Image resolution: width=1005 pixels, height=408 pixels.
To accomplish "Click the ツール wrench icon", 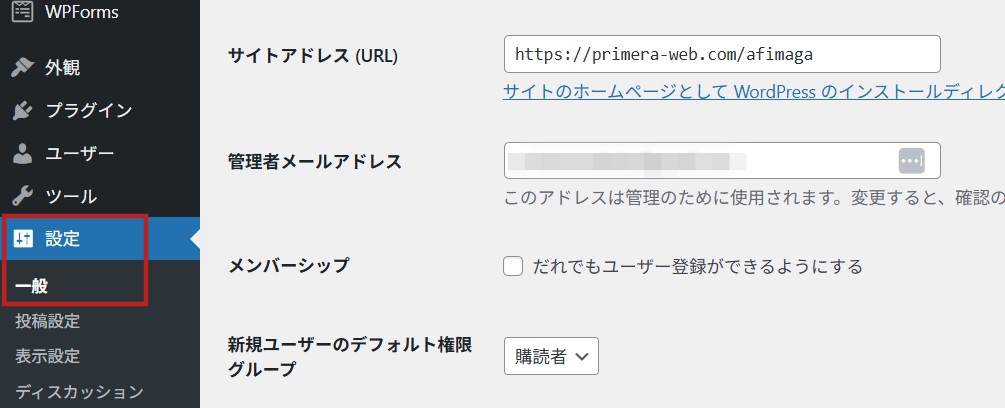I will point(22,197).
